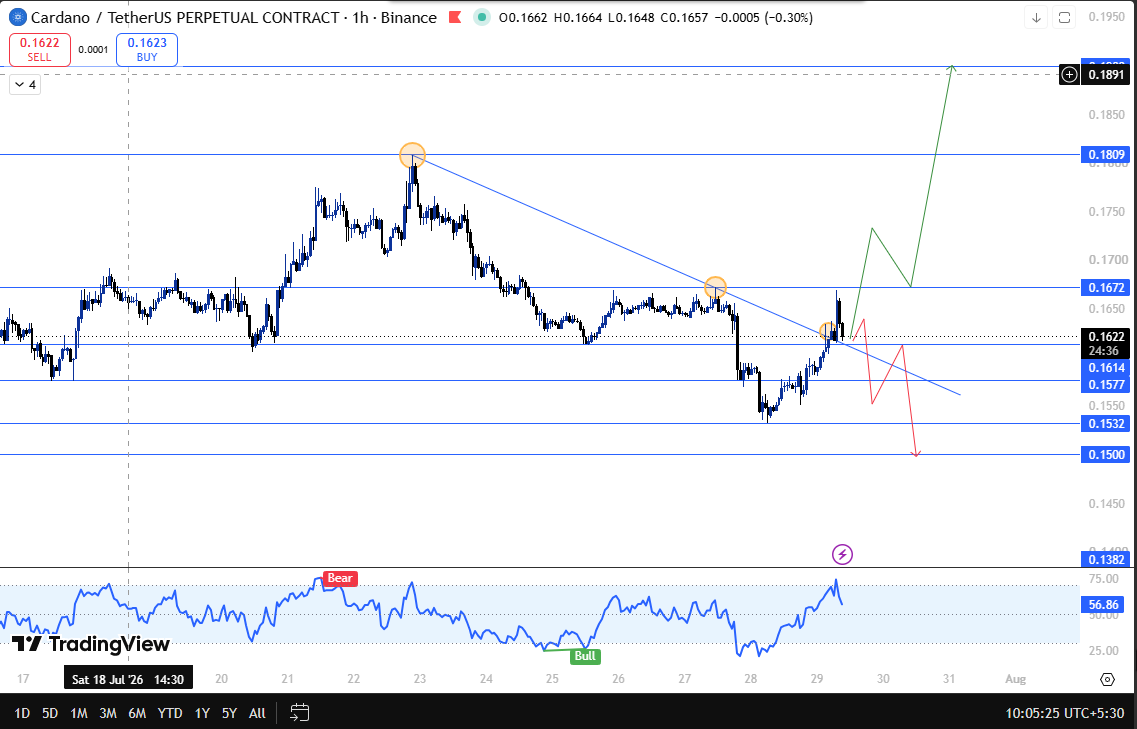This screenshot has width=1137, height=729.
Task: Click the green market status dot icon
Action: coord(481,17)
